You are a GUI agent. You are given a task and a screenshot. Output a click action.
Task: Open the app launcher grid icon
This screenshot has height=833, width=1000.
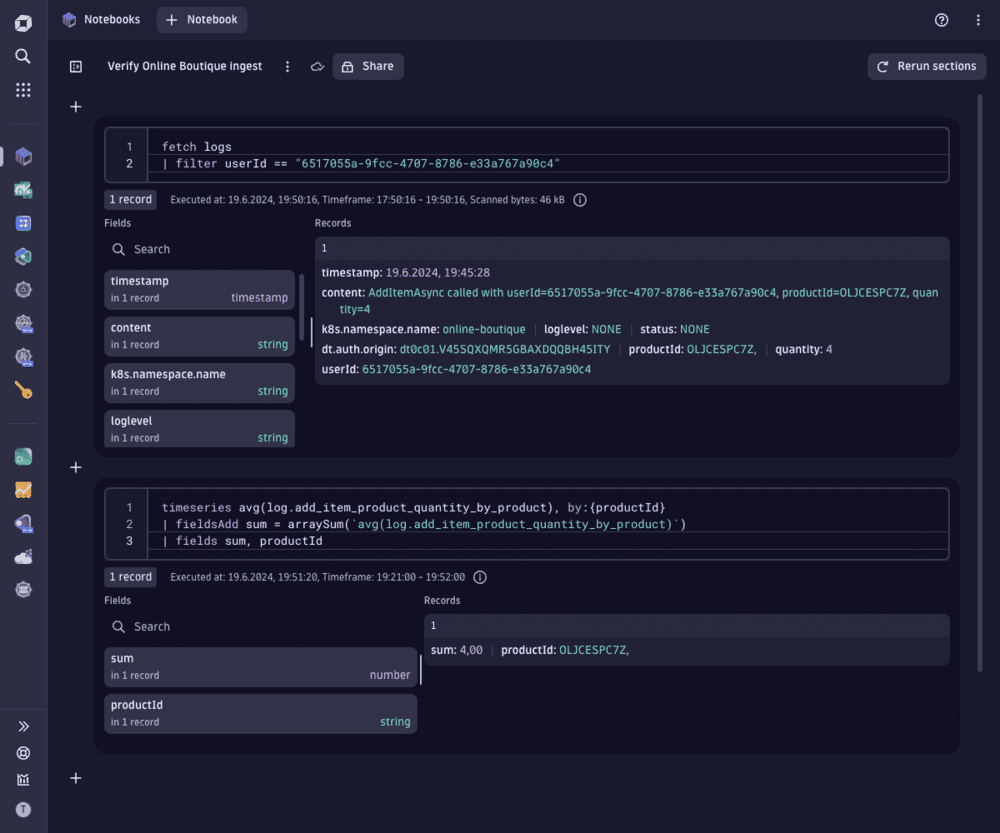23,90
